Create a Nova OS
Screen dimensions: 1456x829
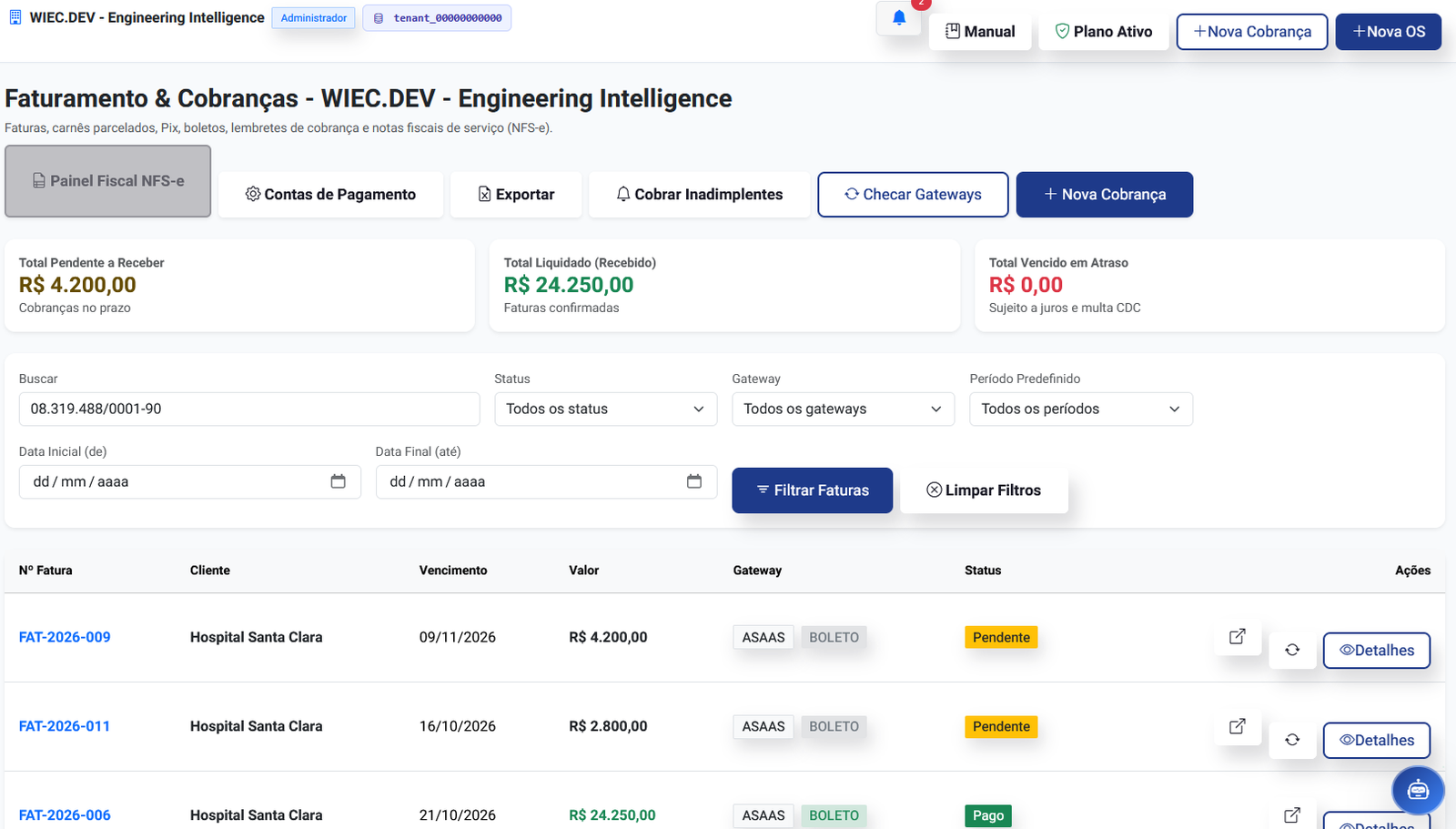tap(1389, 32)
